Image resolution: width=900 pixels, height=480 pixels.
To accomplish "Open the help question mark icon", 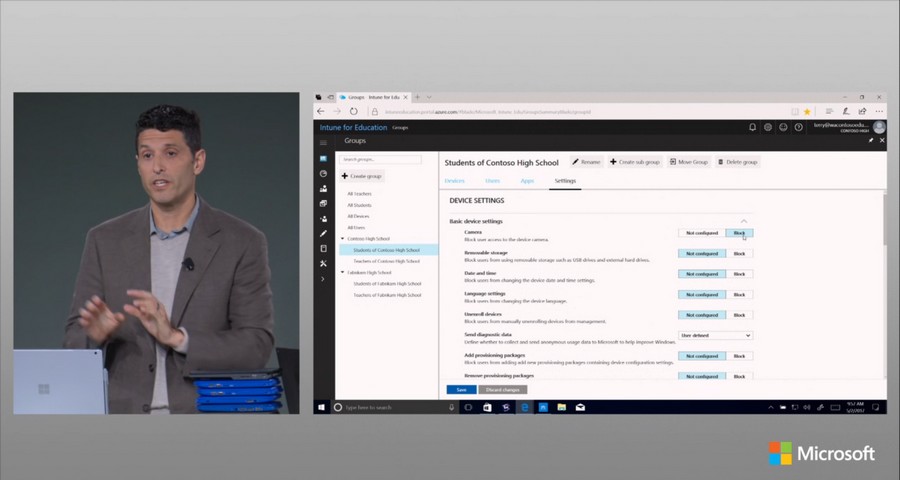I will pos(798,127).
